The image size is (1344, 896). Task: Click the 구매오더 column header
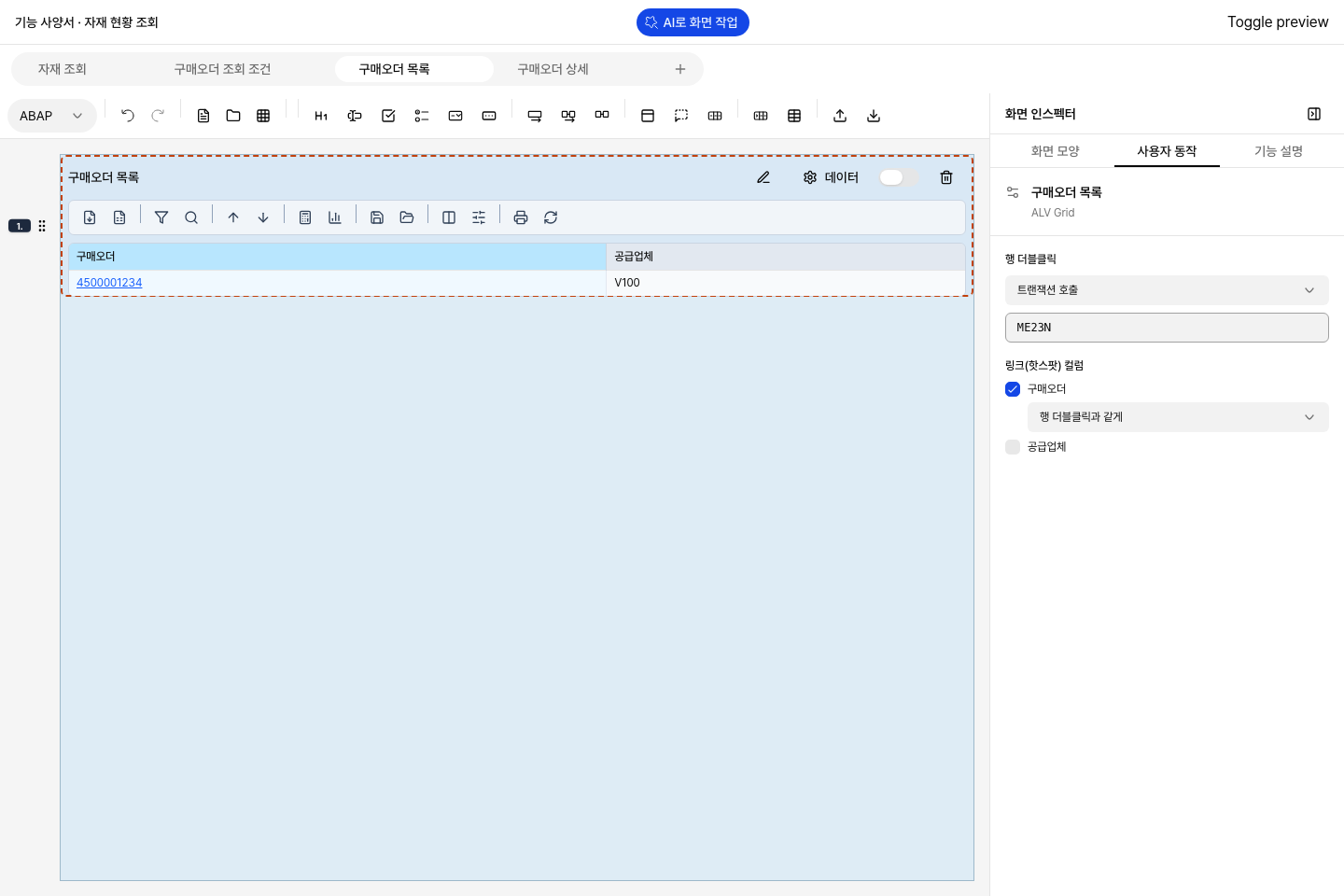click(x=337, y=257)
